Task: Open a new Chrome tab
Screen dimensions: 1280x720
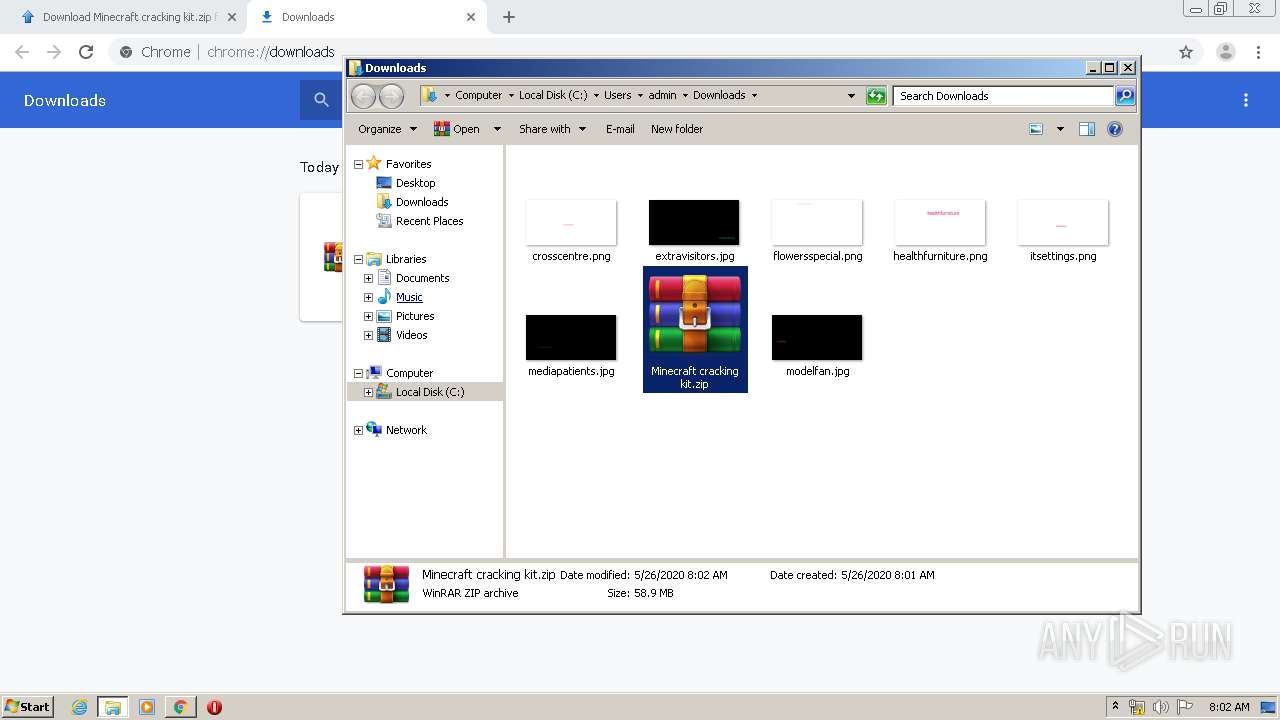Action: tap(509, 17)
